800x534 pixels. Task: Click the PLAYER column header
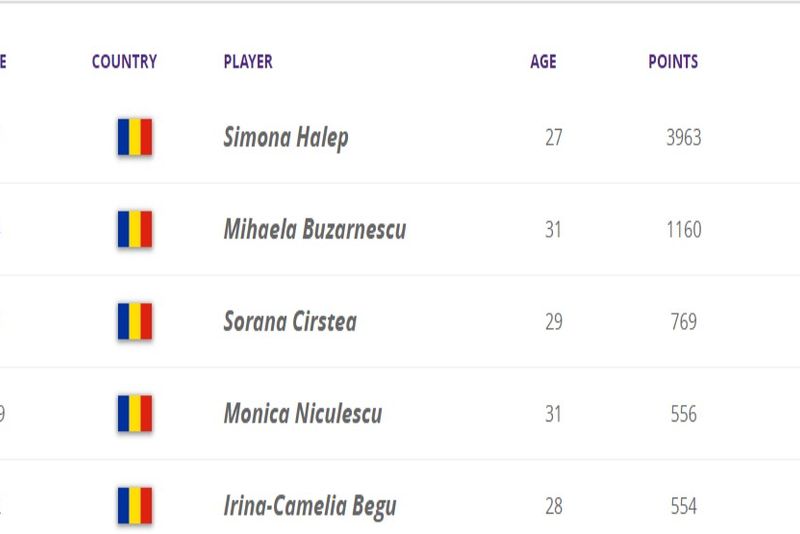coord(248,62)
